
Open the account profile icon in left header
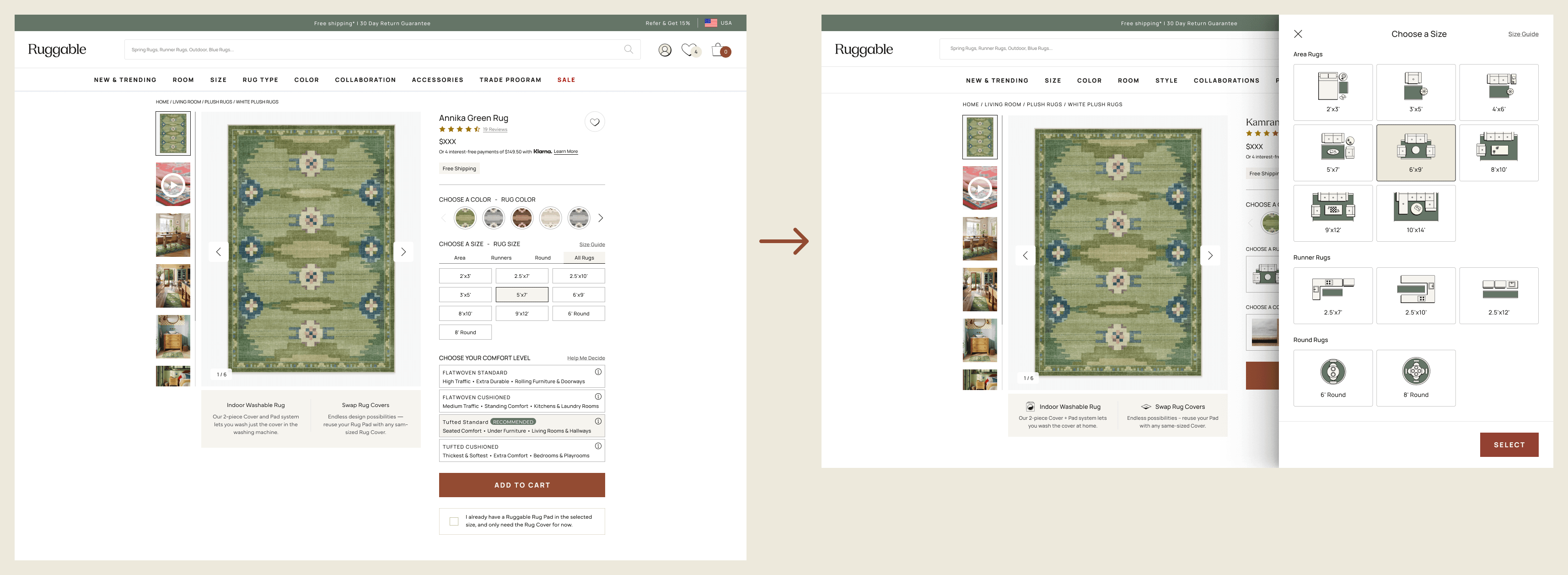[x=665, y=50]
